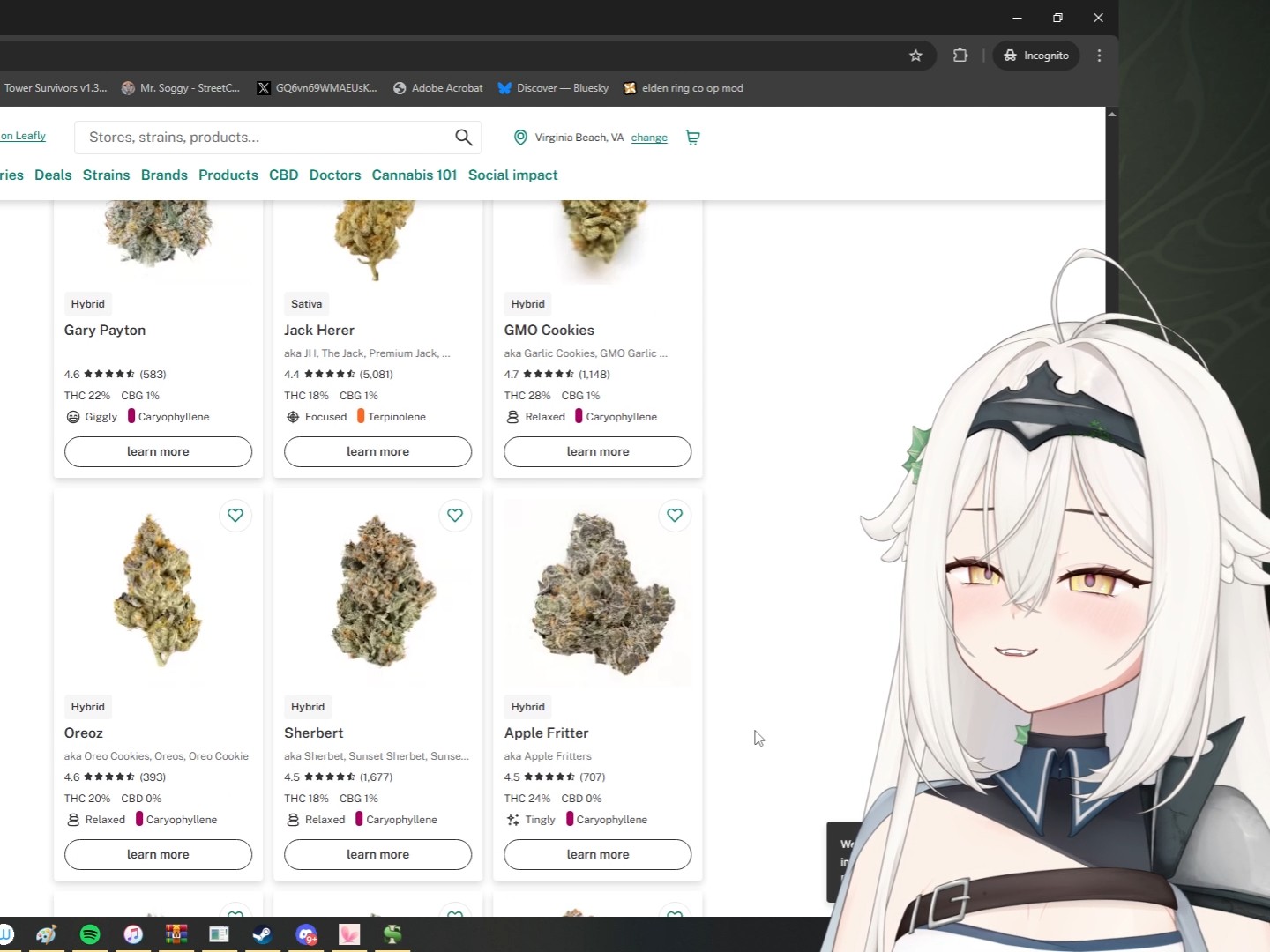Open the elden ring co op mod bookmark

(684, 88)
